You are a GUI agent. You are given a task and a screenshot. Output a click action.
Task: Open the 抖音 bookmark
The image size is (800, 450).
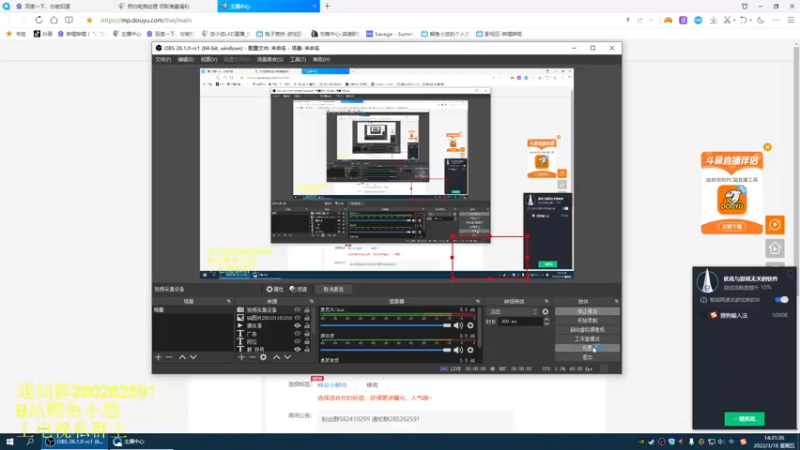click(43, 34)
